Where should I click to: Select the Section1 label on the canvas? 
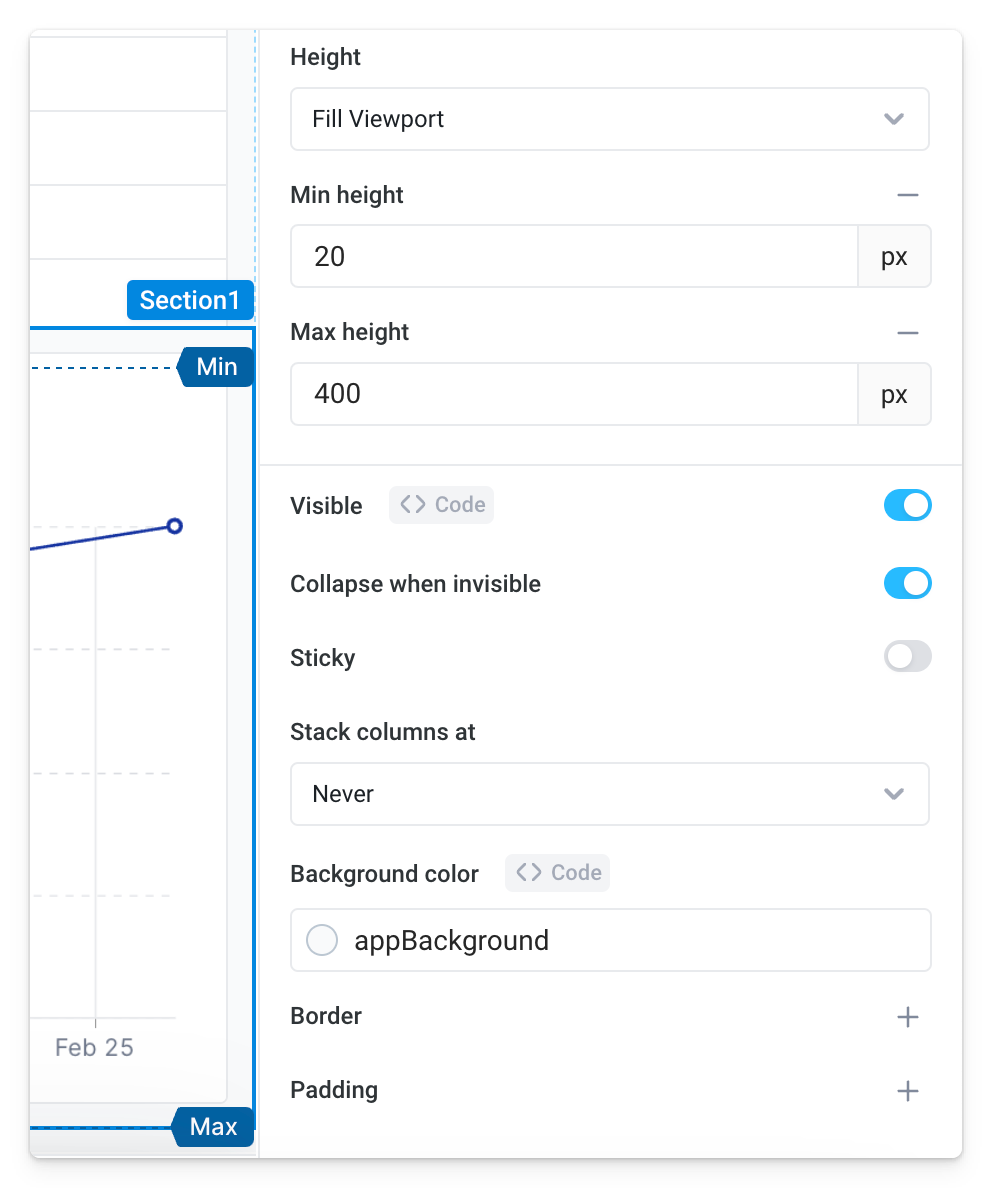coord(190,299)
